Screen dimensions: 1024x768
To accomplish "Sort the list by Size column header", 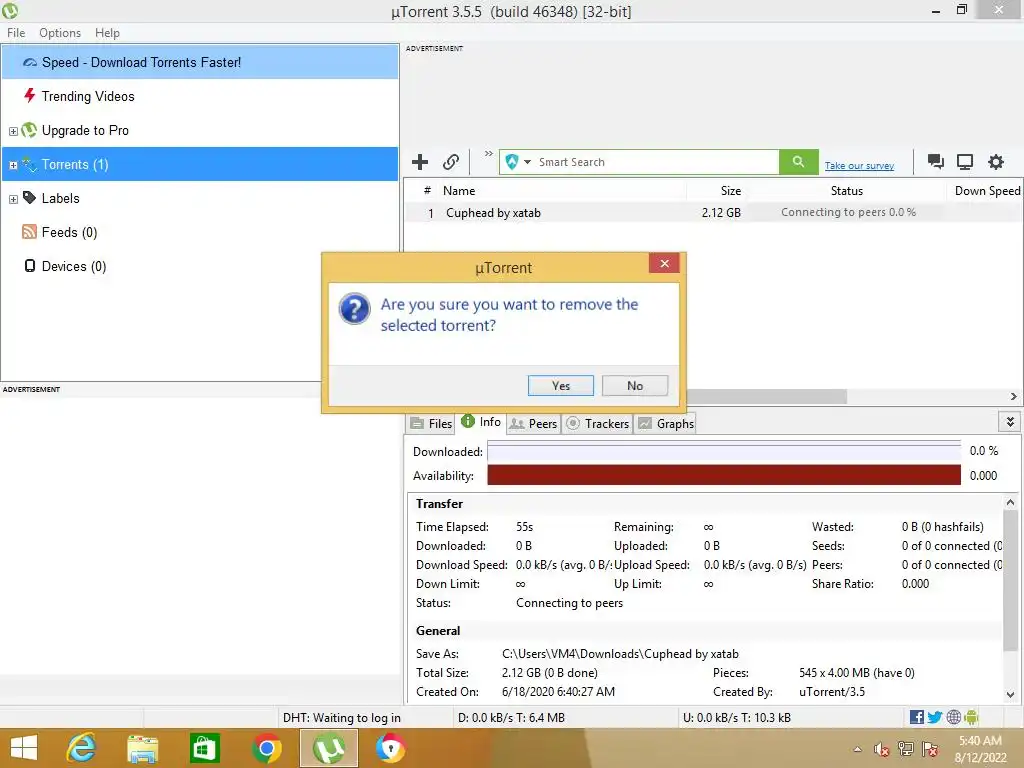I will pyautogui.click(x=716, y=191).
